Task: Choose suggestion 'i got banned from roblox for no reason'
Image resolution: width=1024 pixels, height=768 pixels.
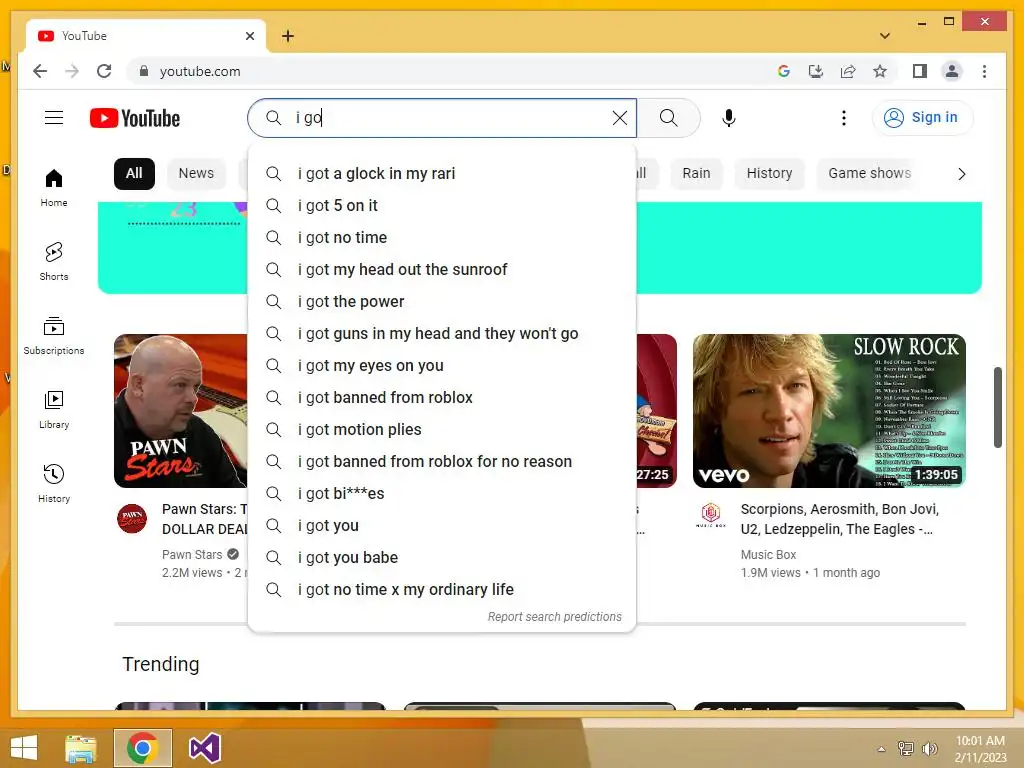Action: coord(442,462)
